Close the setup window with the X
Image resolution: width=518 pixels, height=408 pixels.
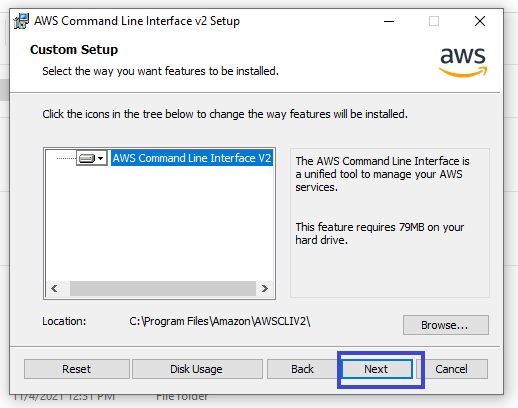click(x=480, y=21)
